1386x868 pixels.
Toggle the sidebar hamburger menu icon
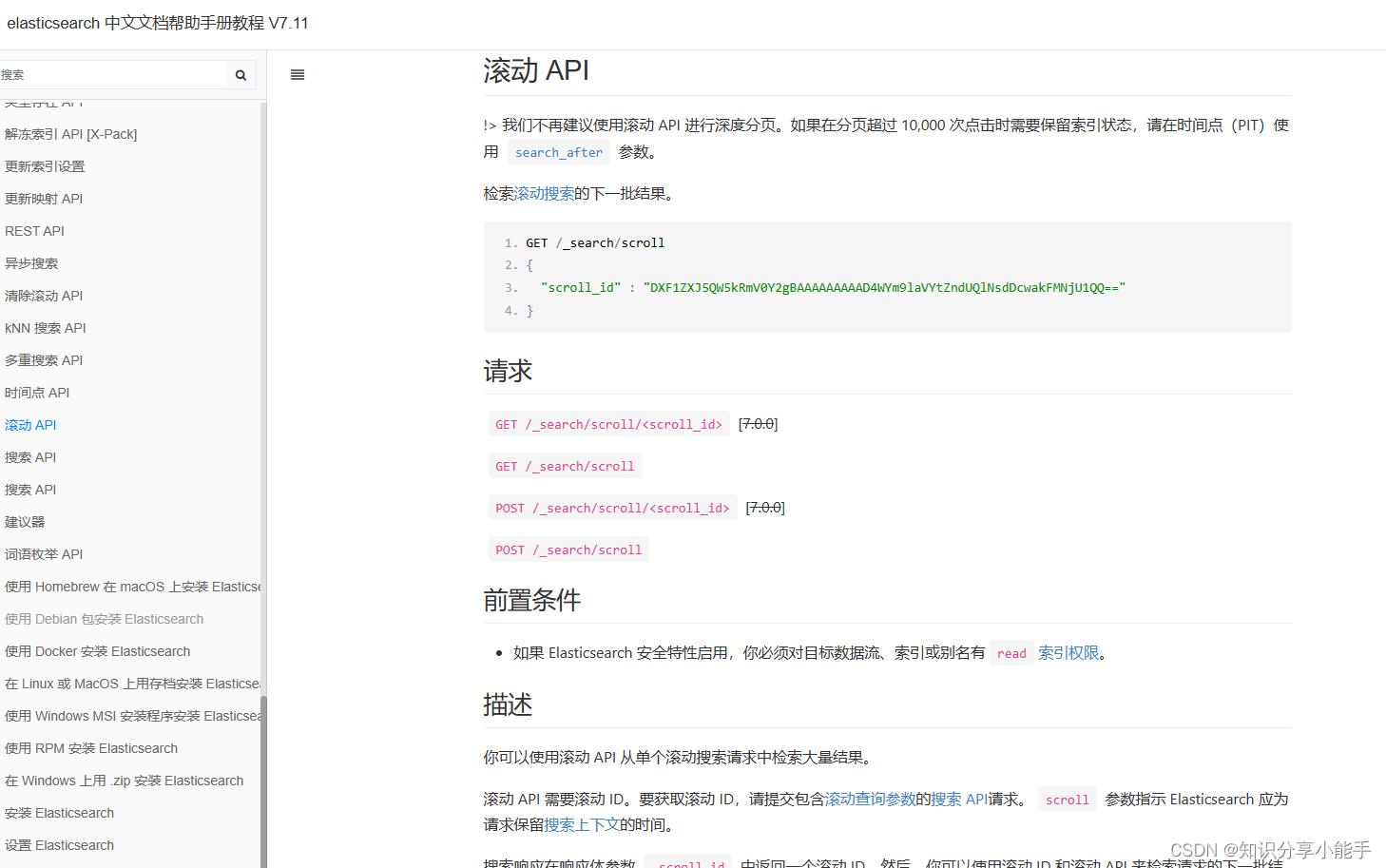[298, 75]
